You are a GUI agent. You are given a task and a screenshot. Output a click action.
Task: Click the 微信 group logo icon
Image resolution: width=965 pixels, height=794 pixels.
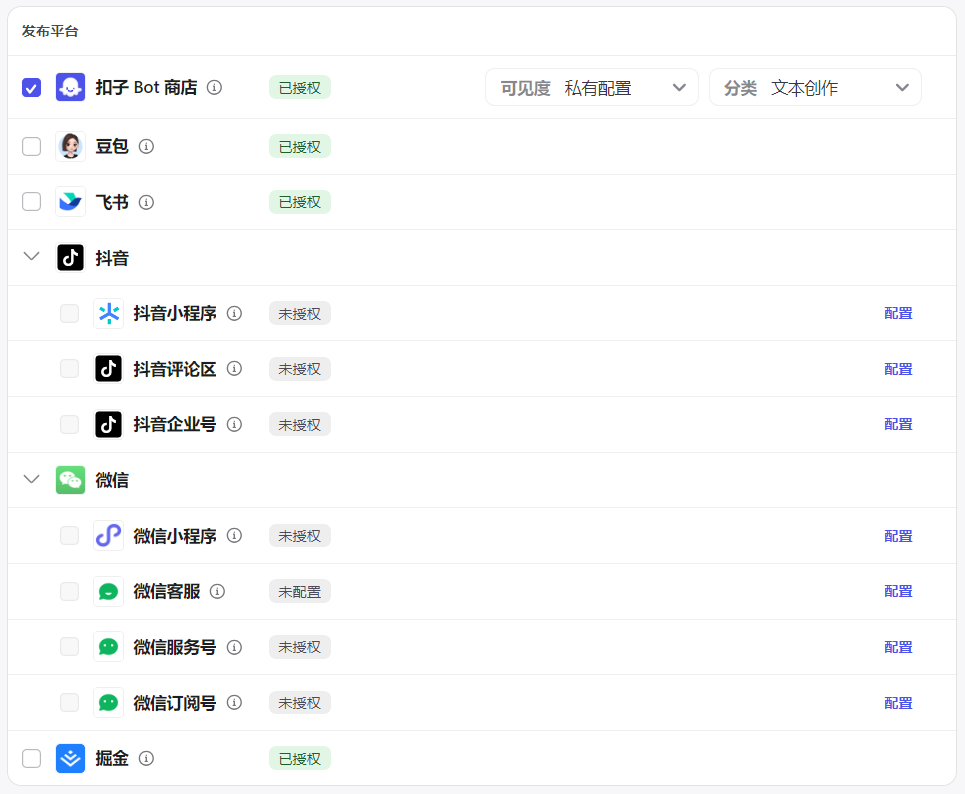point(70,479)
